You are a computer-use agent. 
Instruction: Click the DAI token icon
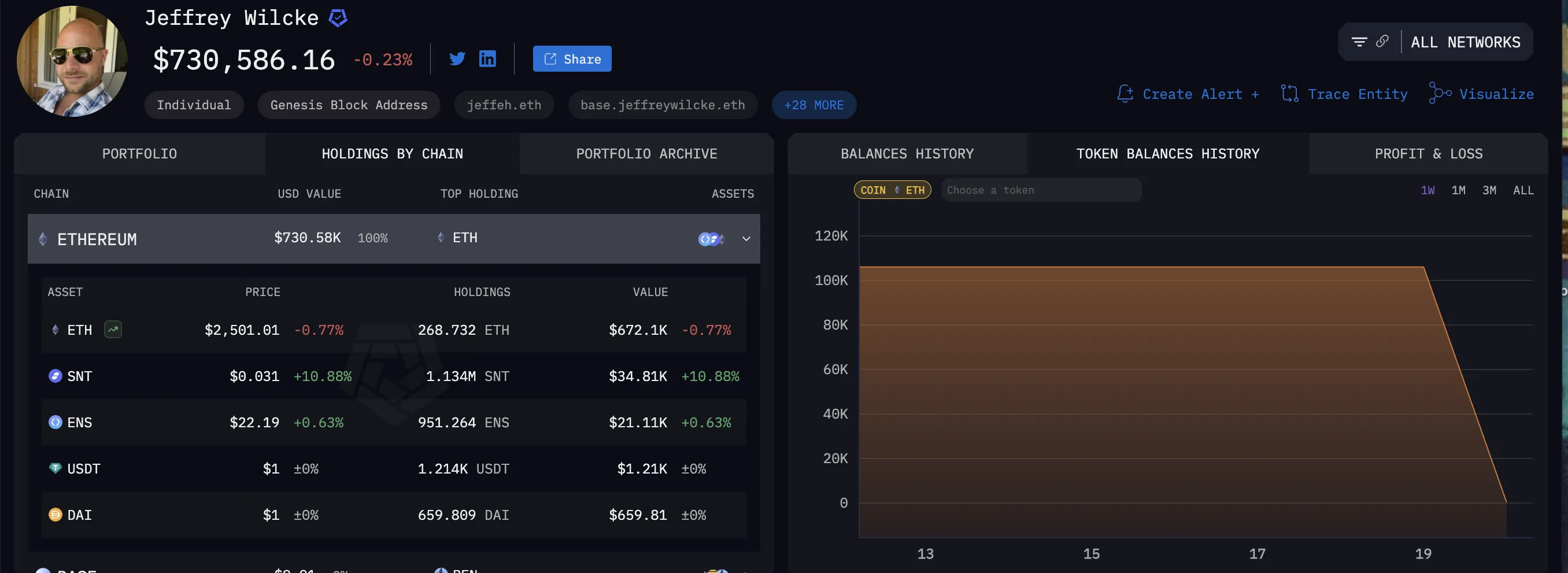point(56,515)
